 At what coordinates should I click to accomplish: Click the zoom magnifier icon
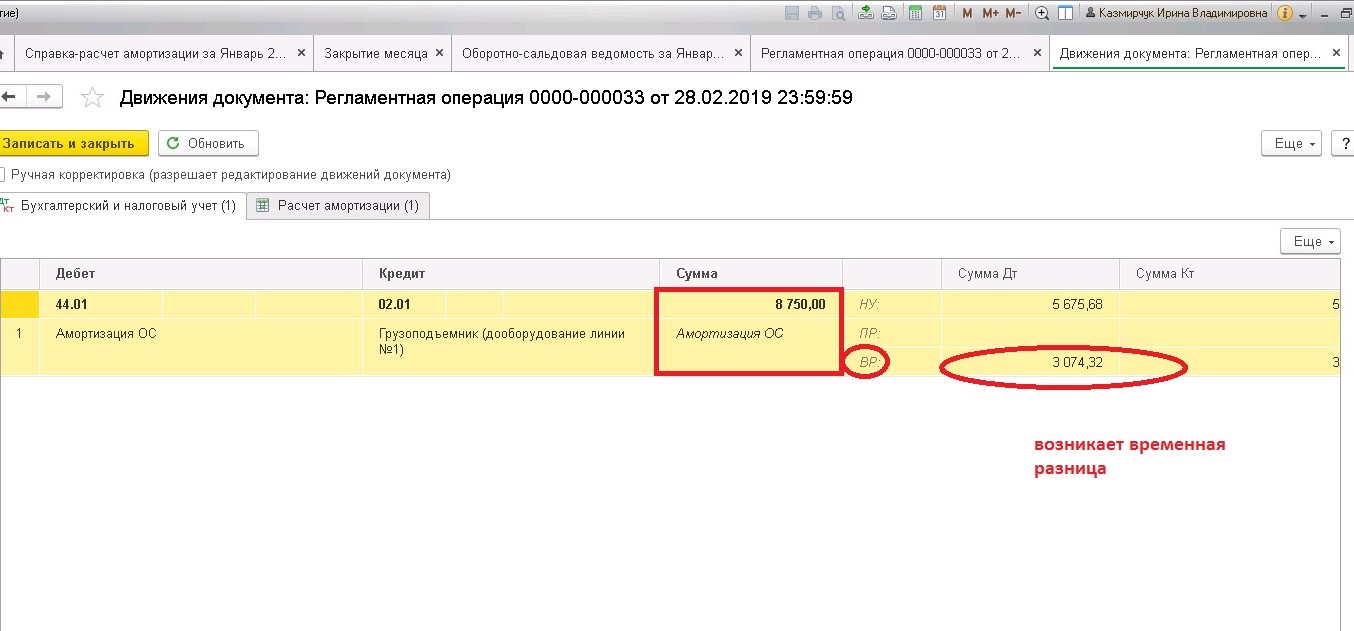[1042, 13]
